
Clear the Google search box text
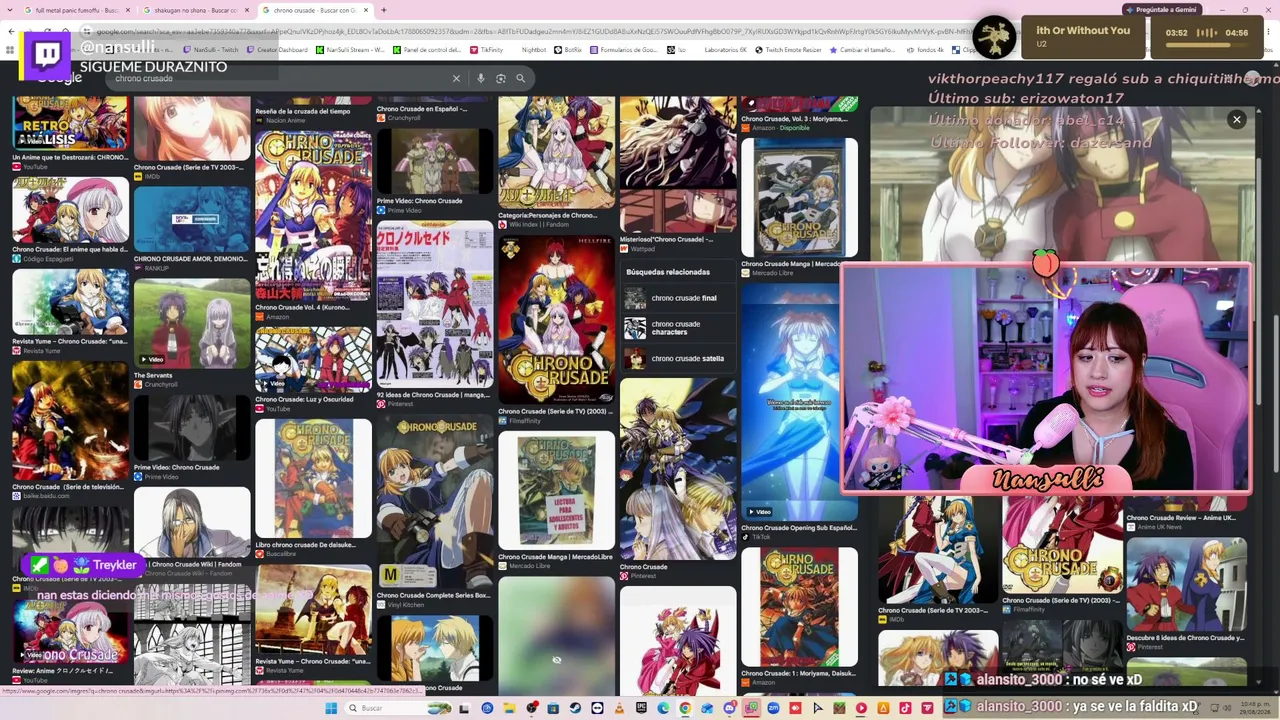point(456,78)
